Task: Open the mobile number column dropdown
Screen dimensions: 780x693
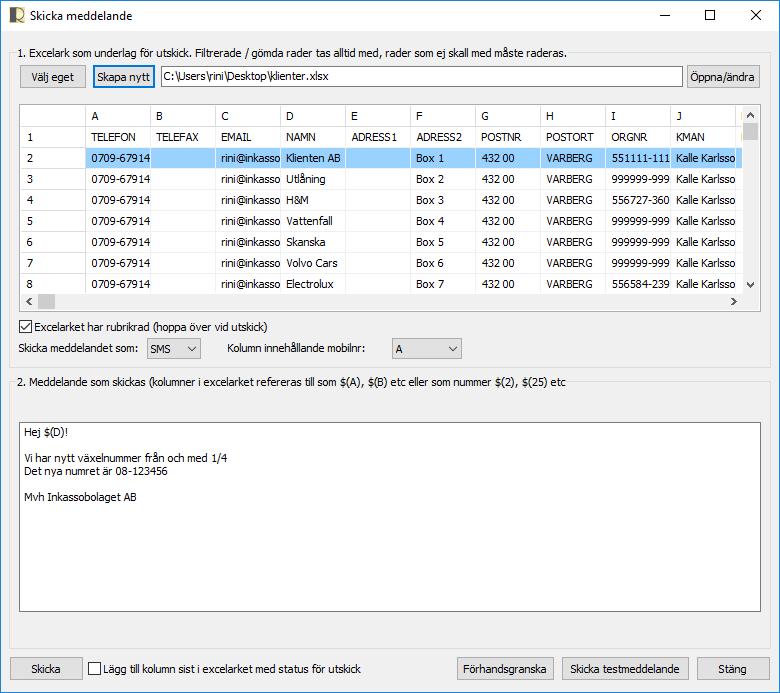Action: (x=426, y=349)
